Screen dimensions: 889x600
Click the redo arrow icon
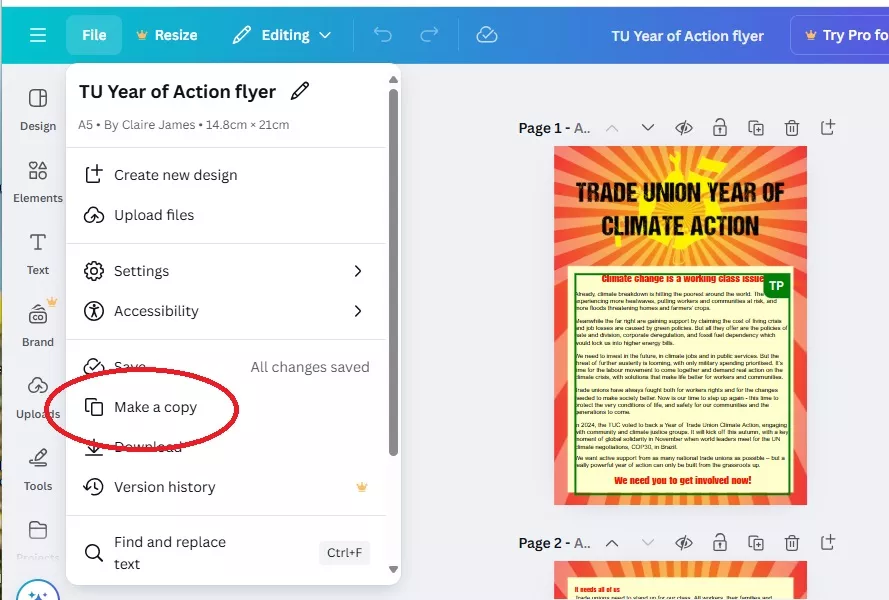(429, 35)
